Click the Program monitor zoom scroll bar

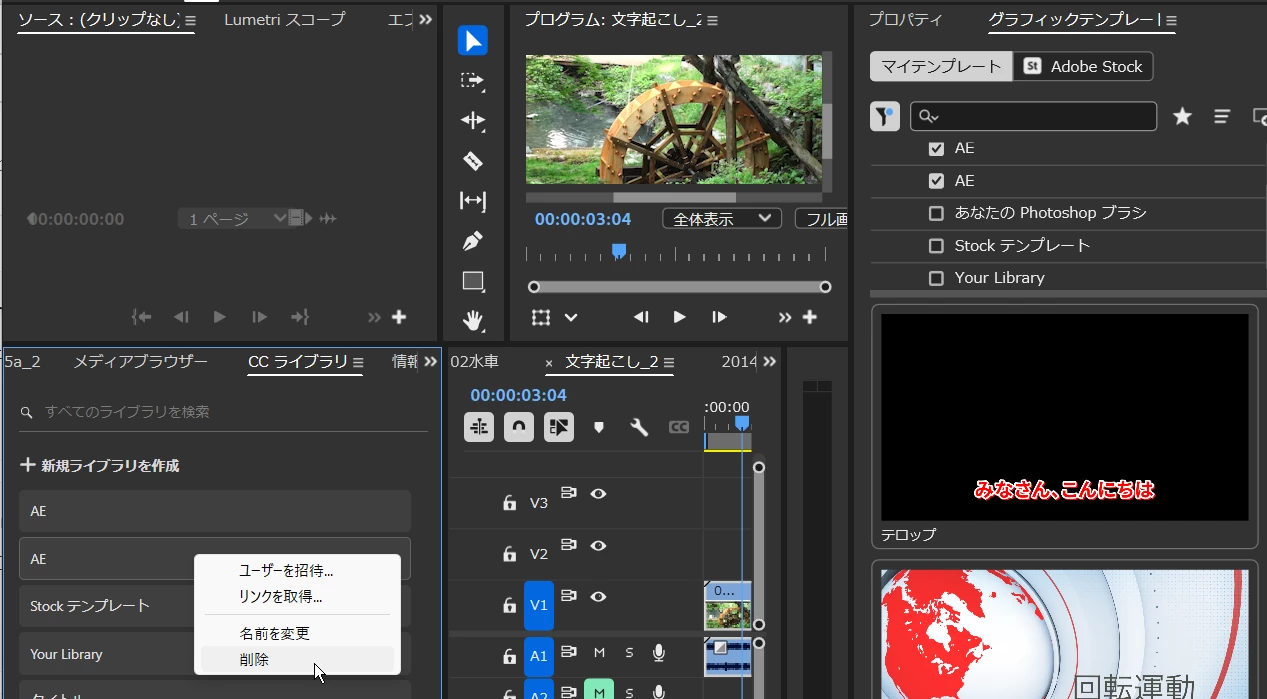(x=680, y=287)
